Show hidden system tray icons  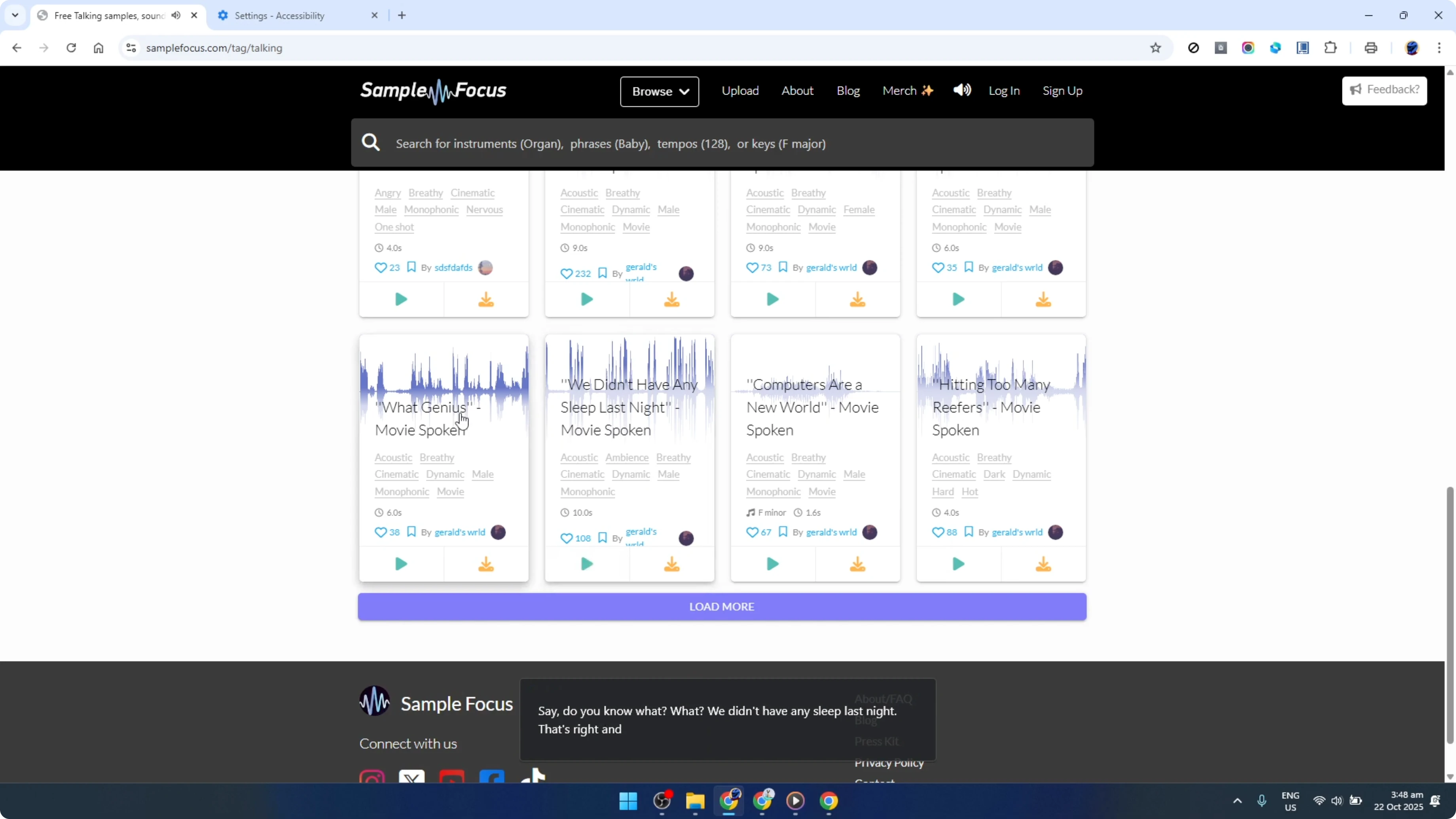[x=1237, y=801]
